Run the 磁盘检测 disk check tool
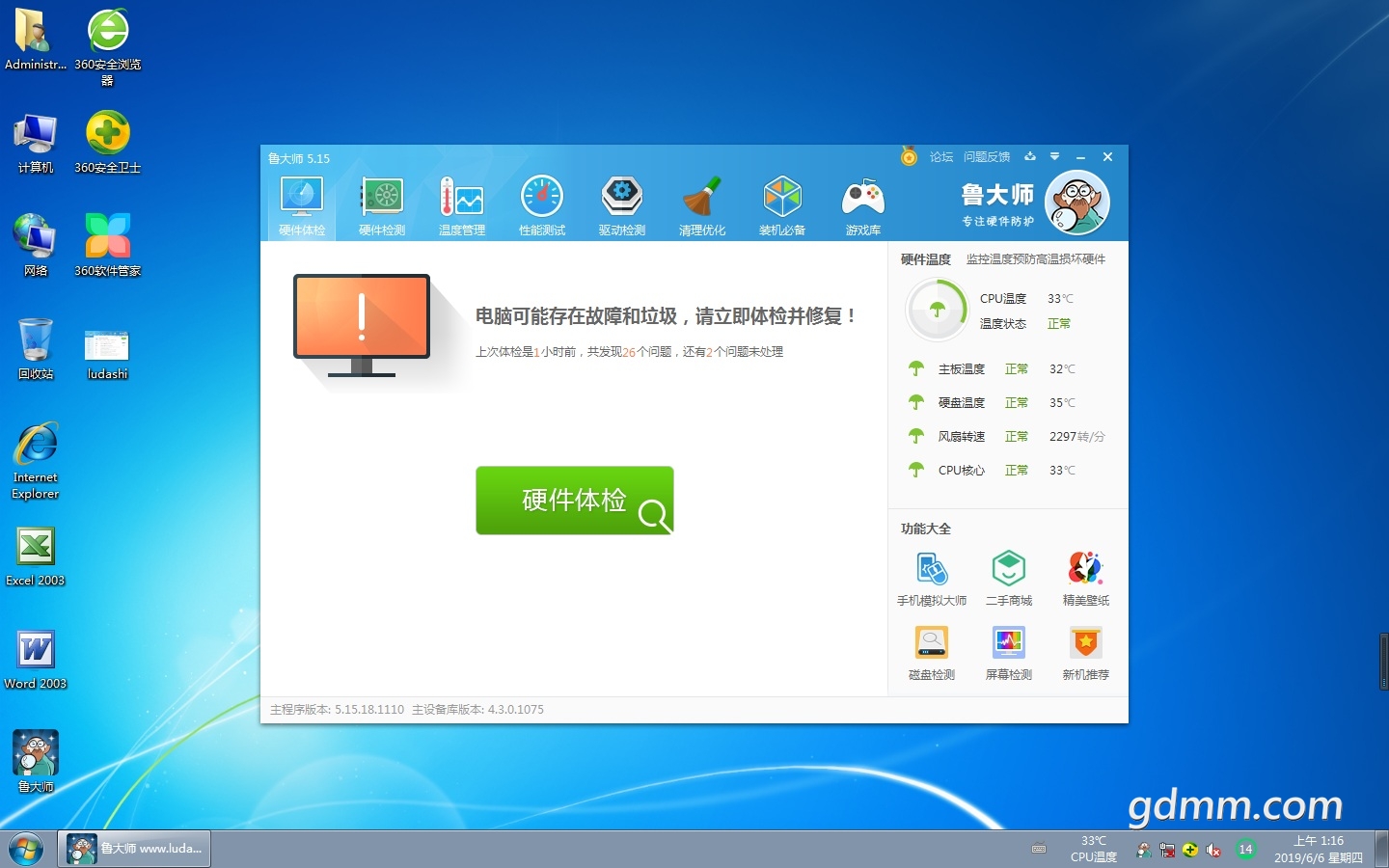The image size is (1389, 868). (x=932, y=652)
